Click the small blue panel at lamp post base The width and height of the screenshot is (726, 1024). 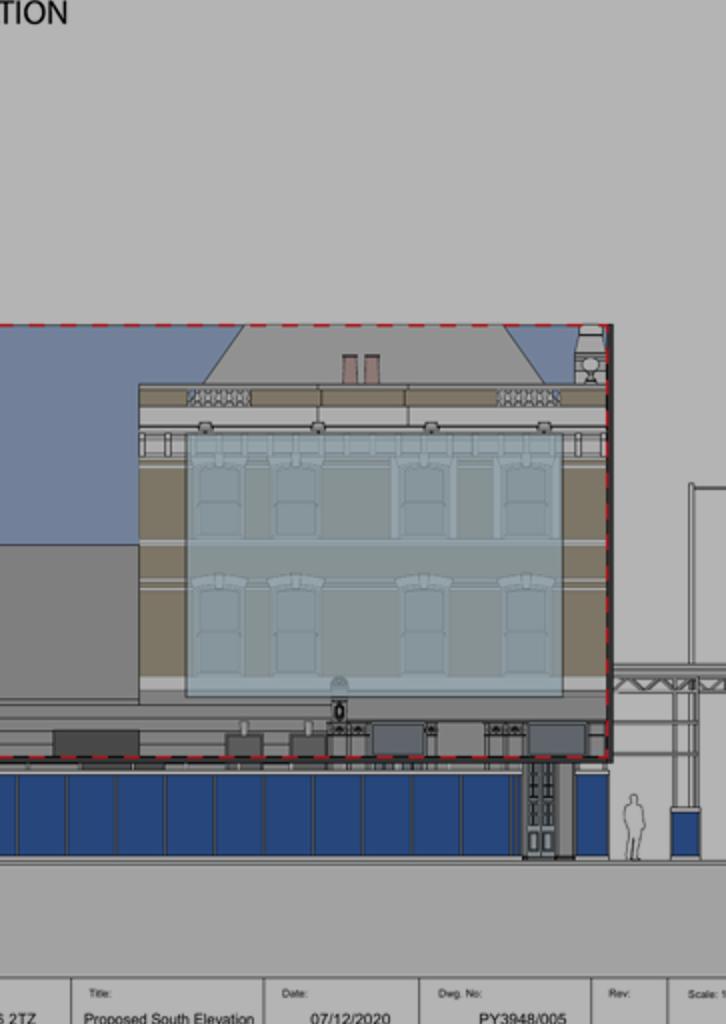click(685, 833)
